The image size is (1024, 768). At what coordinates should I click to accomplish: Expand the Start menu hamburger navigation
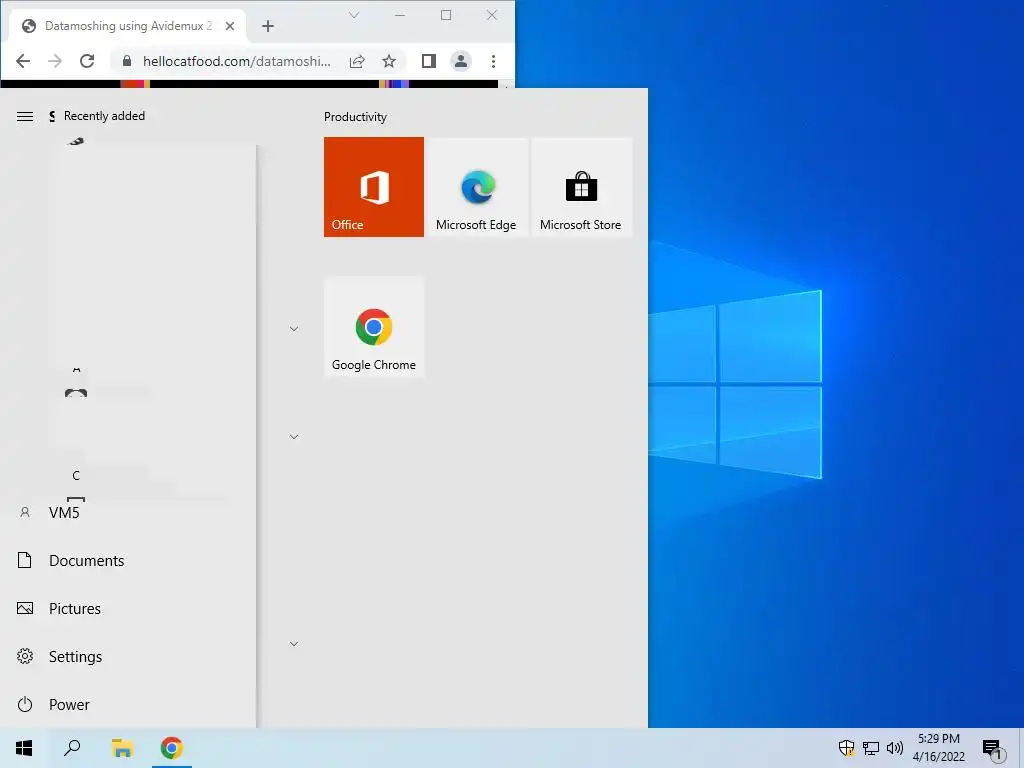[25, 116]
